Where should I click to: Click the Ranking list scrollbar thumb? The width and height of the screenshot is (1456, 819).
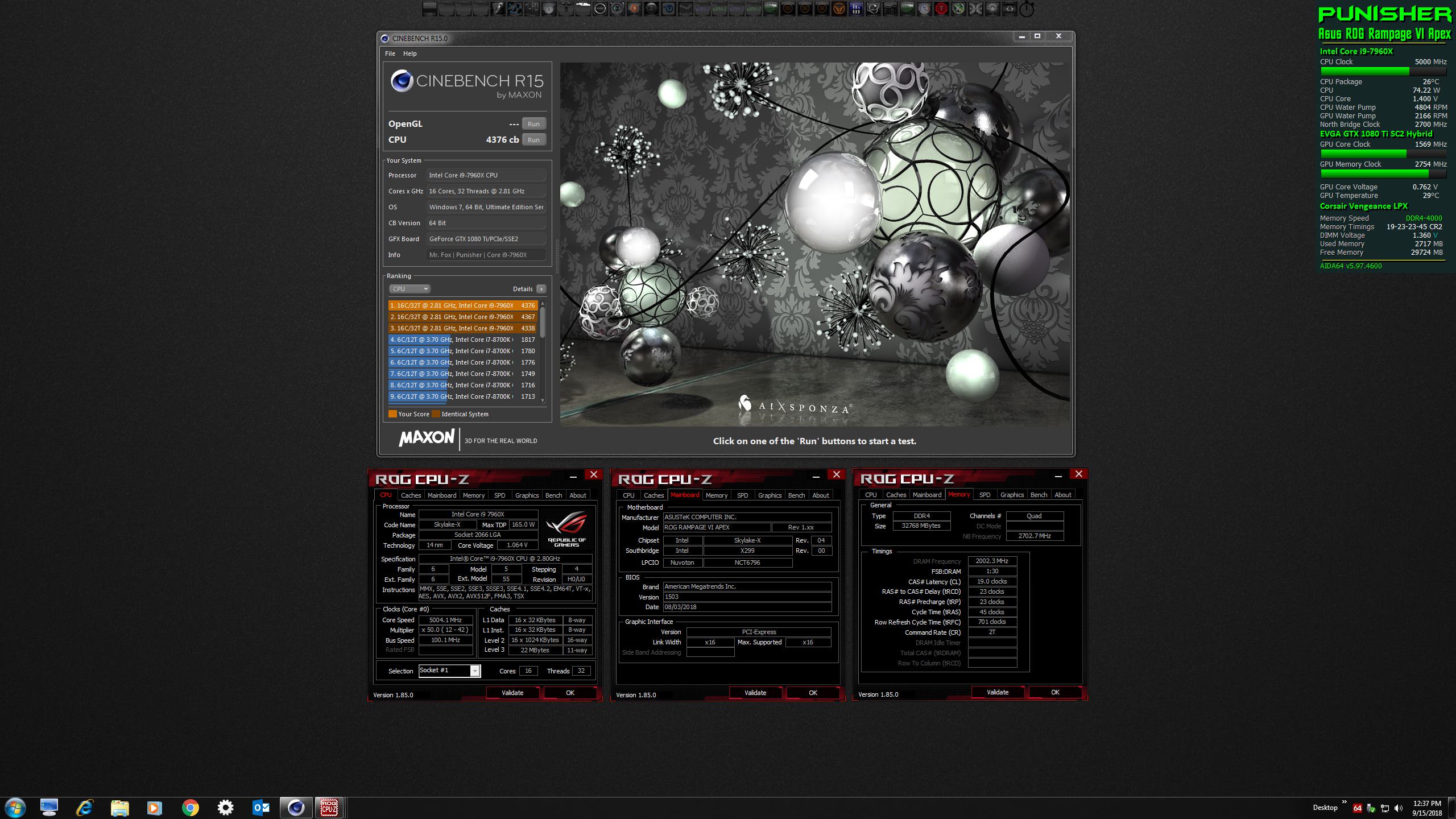543,322
